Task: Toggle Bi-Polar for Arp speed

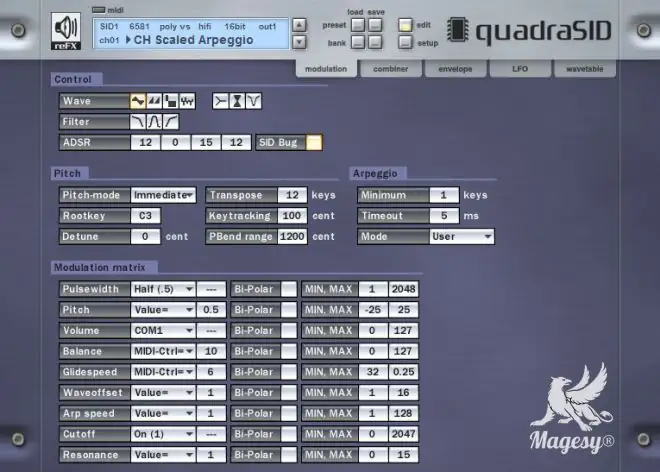Action: pyautogui.click(x=289, y=413)
